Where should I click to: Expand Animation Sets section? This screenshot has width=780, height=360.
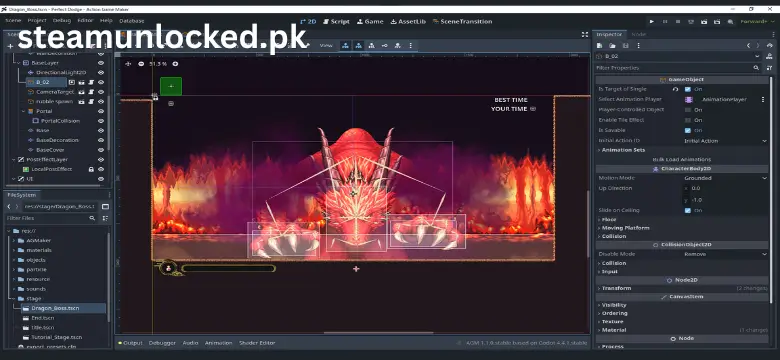[x=623, y=150]
